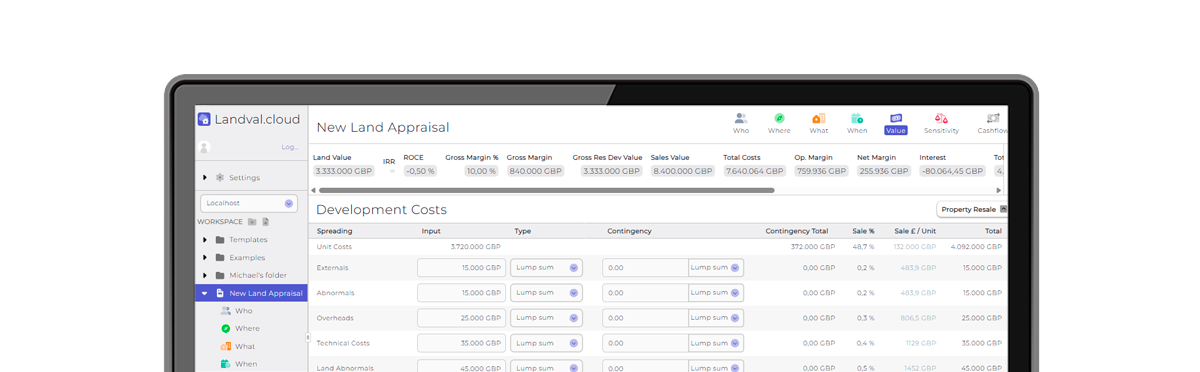Click the Overheads input field 25.000 GBP
1200x372 pixels.
click(461, 318)
